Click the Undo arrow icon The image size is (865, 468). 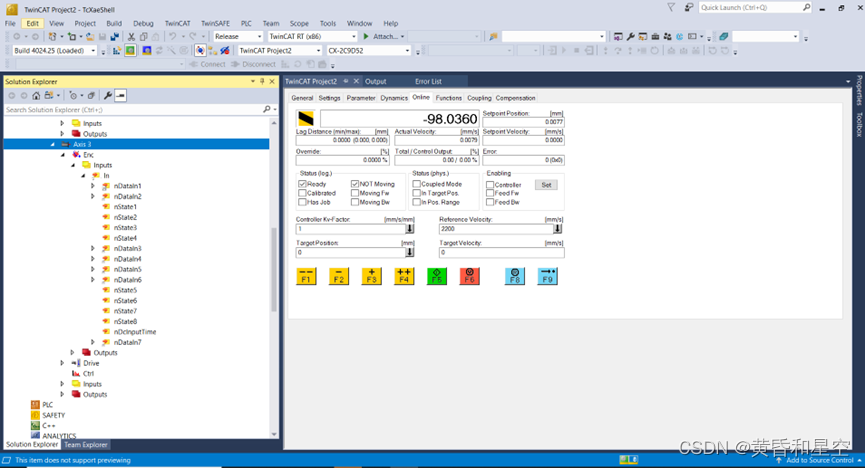173,36
